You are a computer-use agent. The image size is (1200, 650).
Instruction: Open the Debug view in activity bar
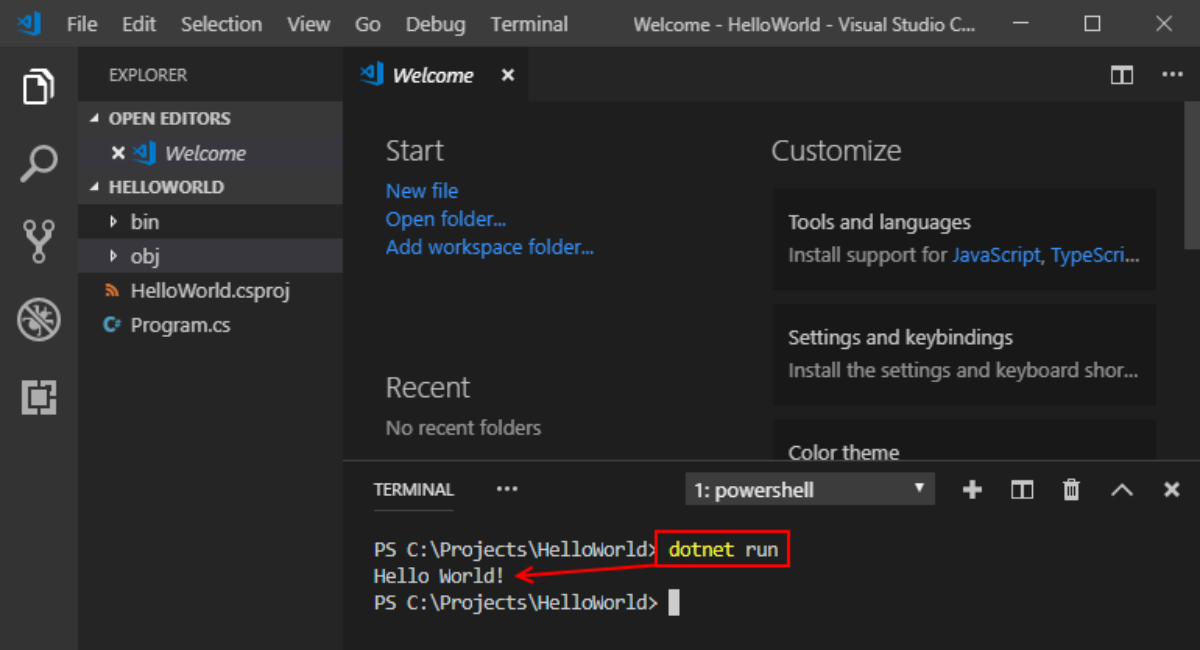[x=38, y=320]
